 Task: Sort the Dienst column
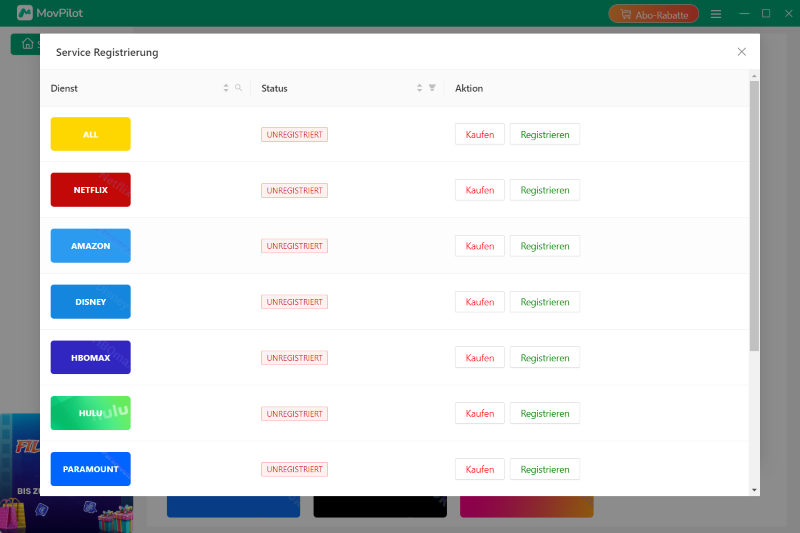coord(226,88)
